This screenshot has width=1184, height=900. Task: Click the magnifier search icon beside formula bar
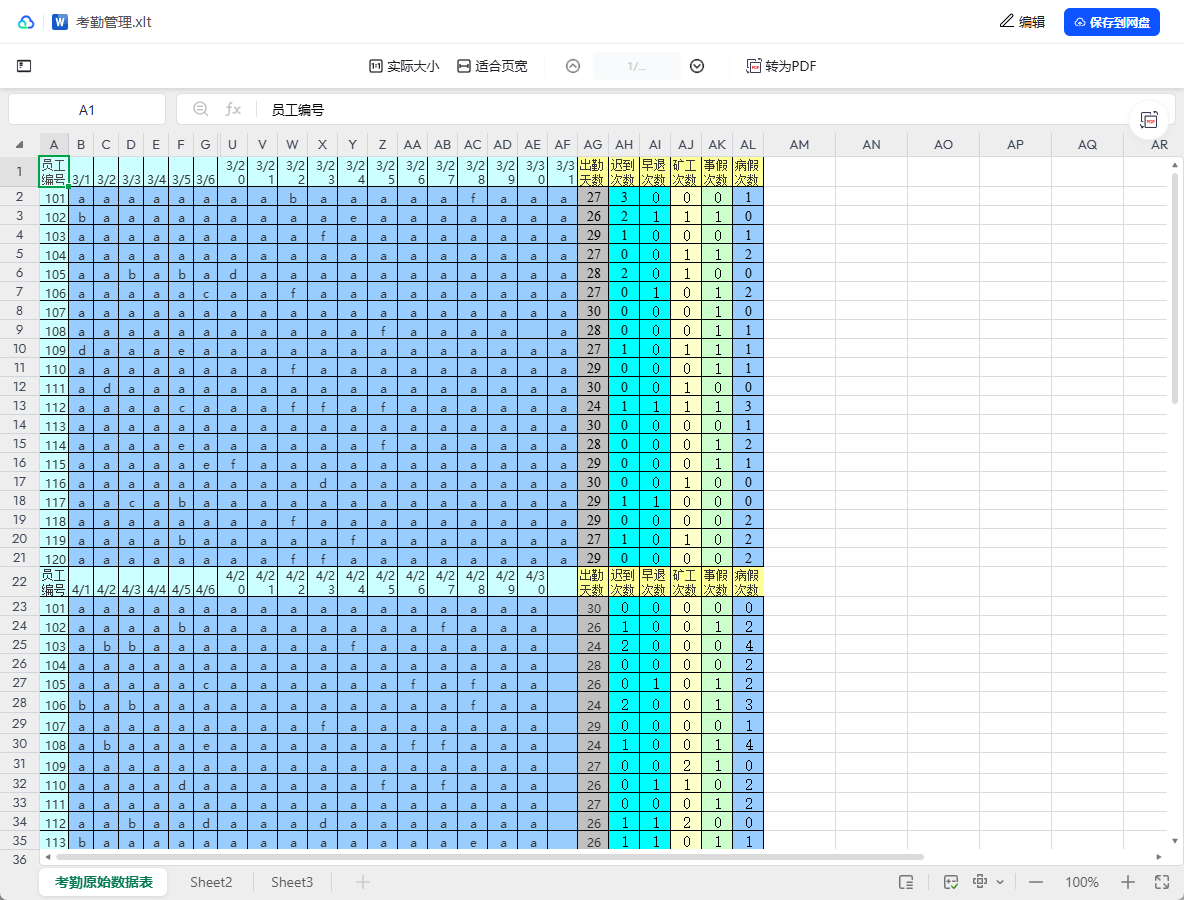tap(201, 108)
